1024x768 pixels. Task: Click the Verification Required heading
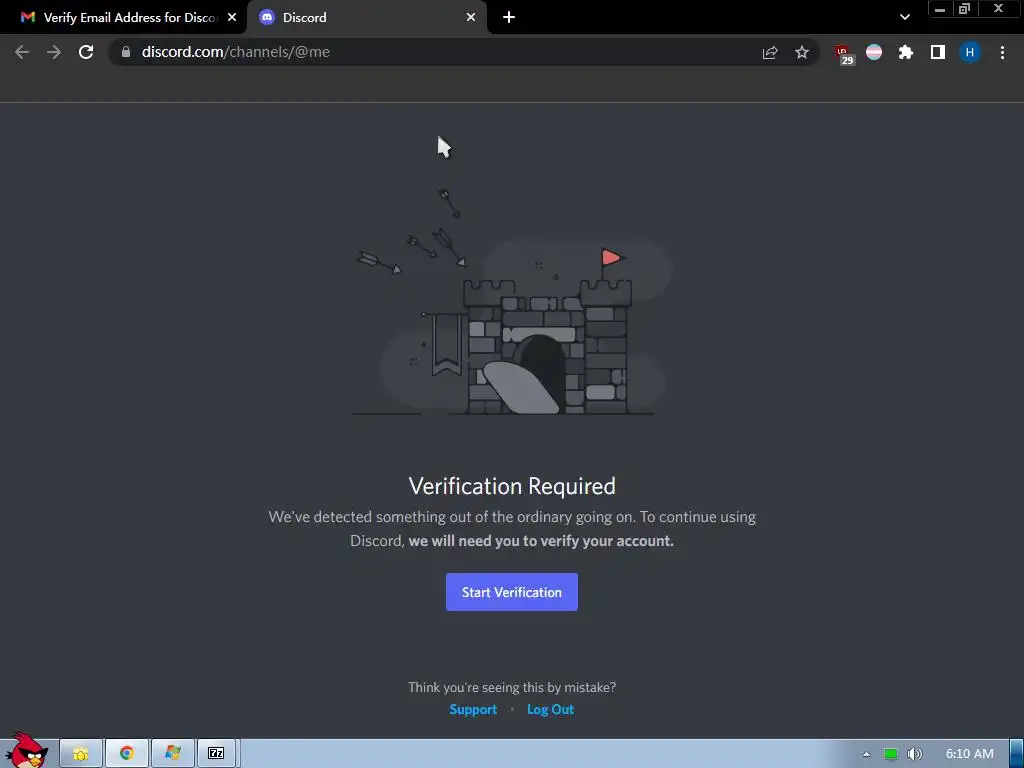[x=512, y=486]
